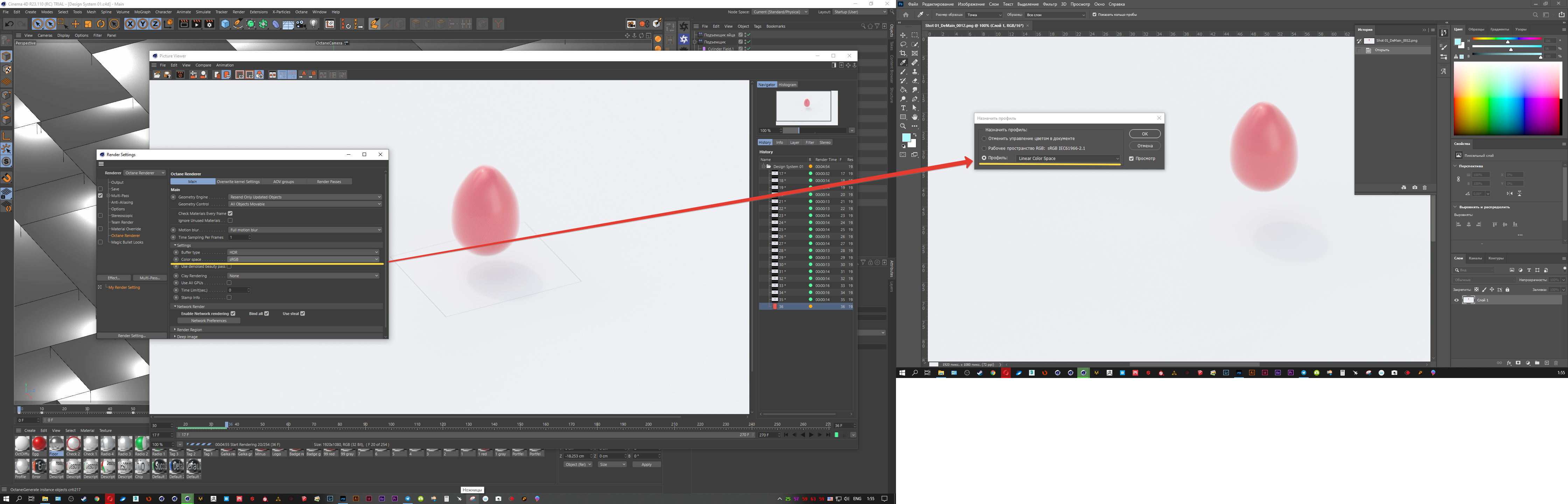Image resolution: width=1568 pixels, height=504 pixels.
Task: Select the Photoshop Zoom tool
Action: tap(903, 126)
